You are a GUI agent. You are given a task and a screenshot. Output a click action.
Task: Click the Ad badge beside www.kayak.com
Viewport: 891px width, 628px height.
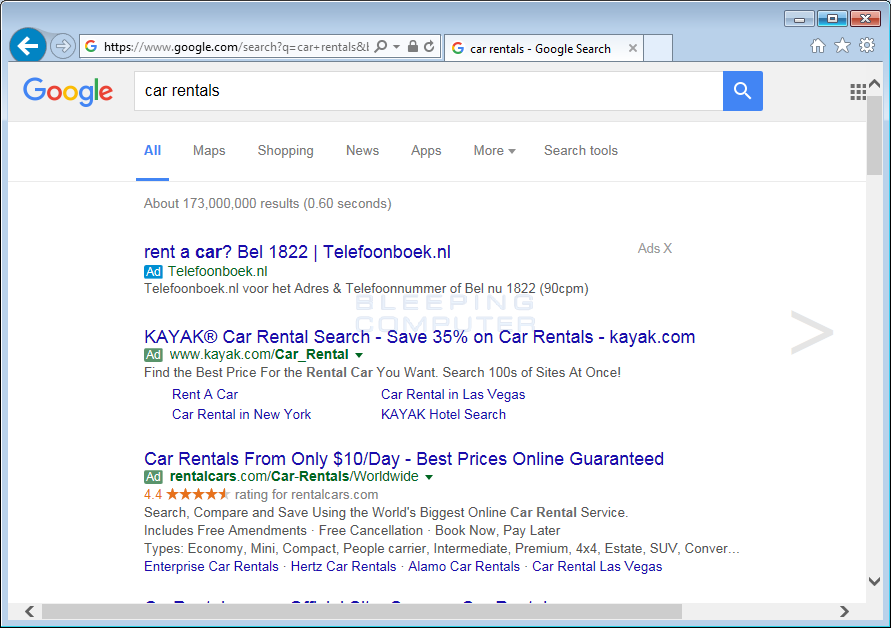153,355
